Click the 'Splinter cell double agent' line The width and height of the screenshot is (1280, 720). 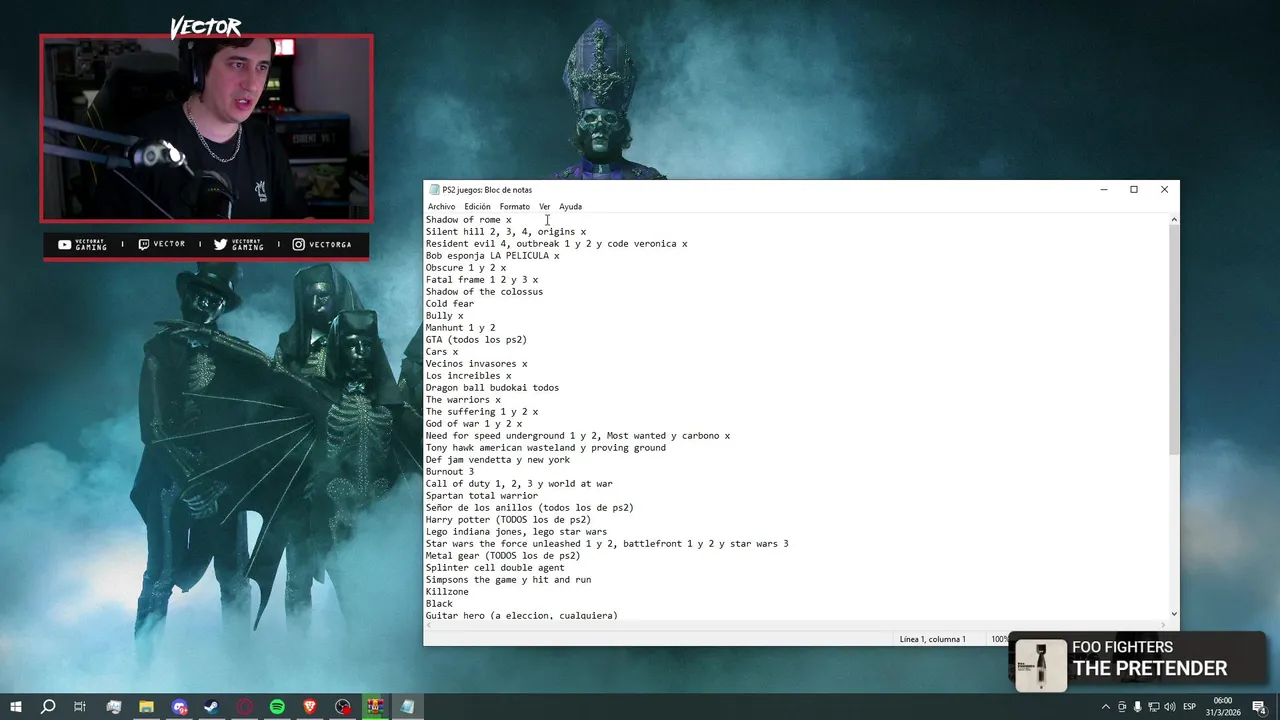tap(495, 568)
